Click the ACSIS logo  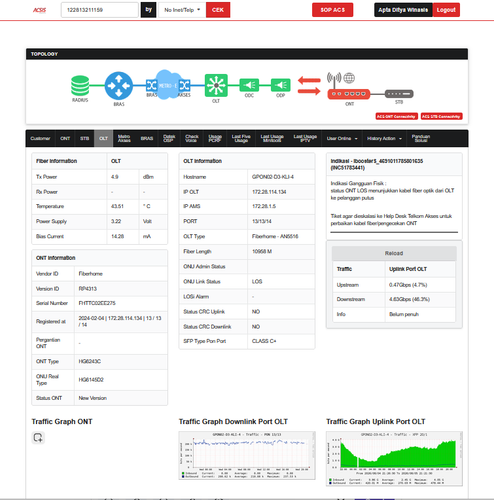[x=39, y=10]
